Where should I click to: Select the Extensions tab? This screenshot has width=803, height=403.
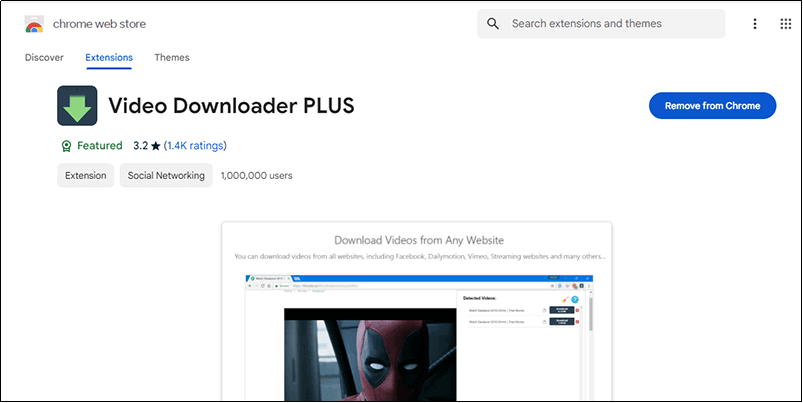coord(109,57)
